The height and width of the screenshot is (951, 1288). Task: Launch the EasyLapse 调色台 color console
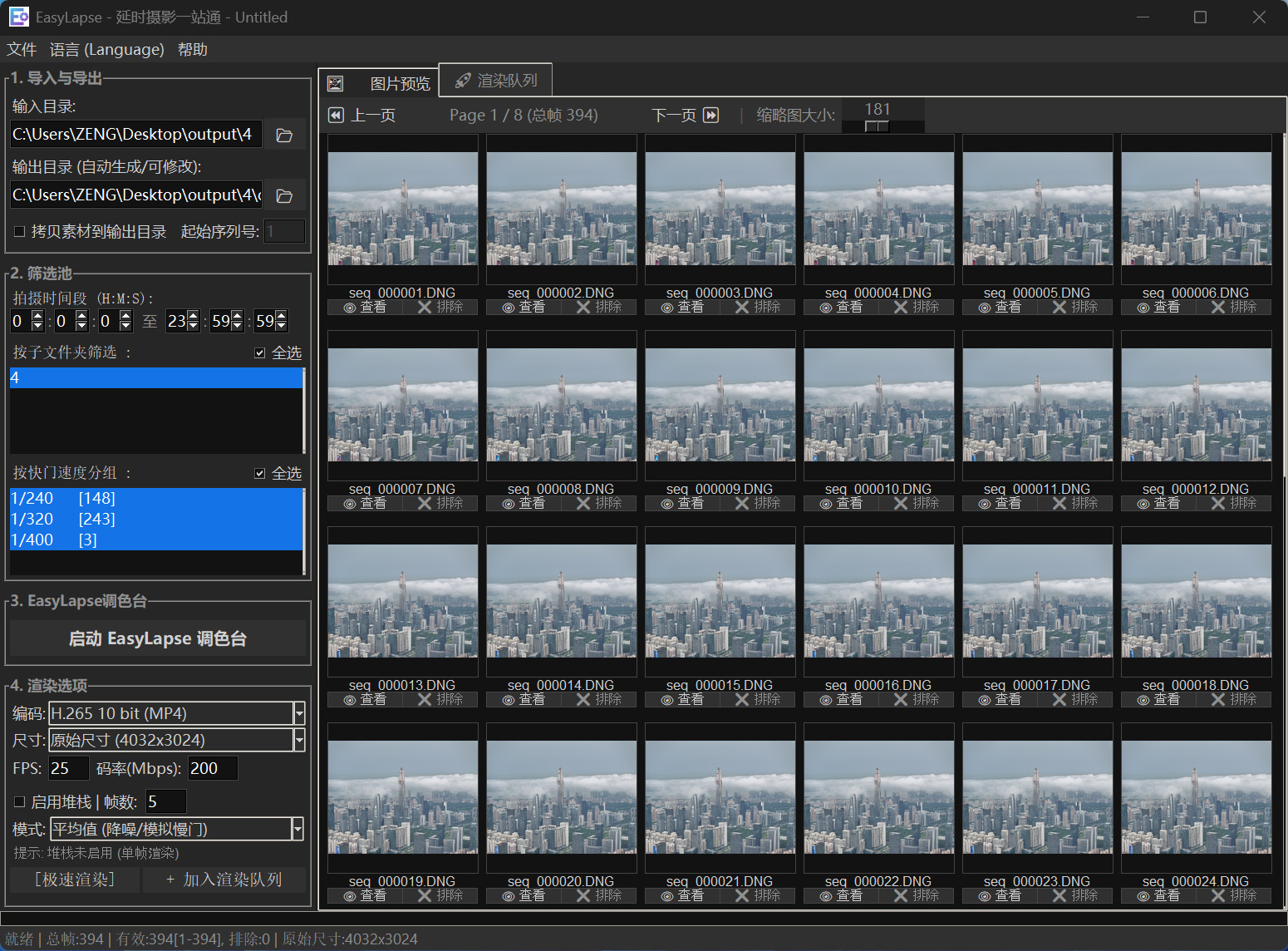[158, 638]
